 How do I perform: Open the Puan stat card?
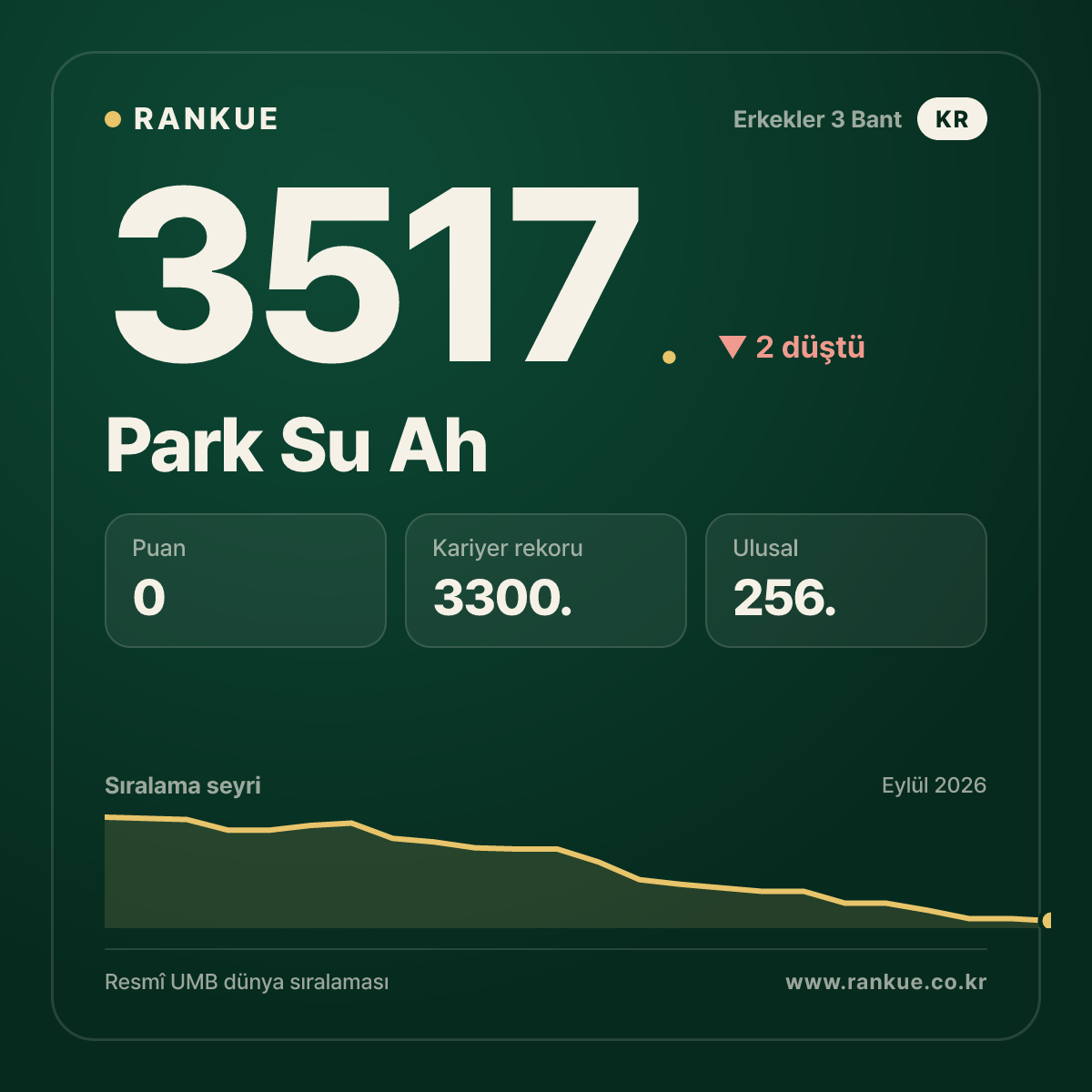tap(246, 581)
